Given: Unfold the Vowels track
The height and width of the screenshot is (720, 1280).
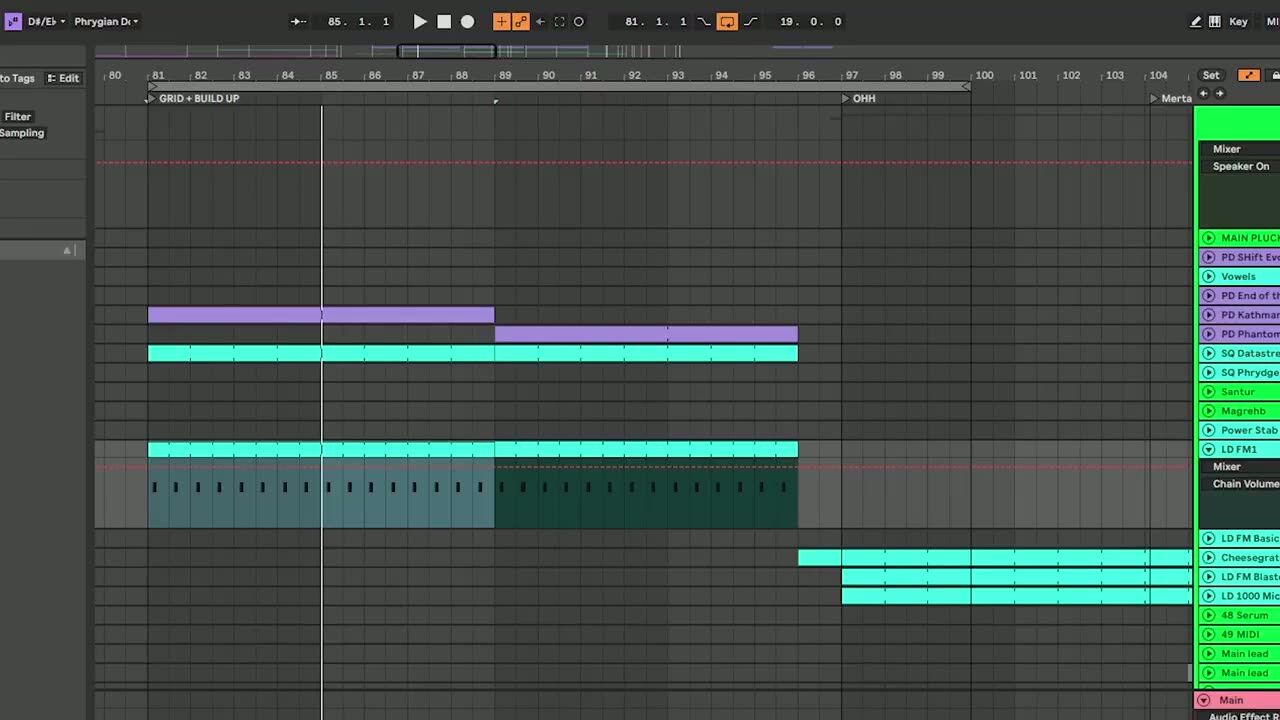Looking at the screenshot, I should [x=1208, y=276].
